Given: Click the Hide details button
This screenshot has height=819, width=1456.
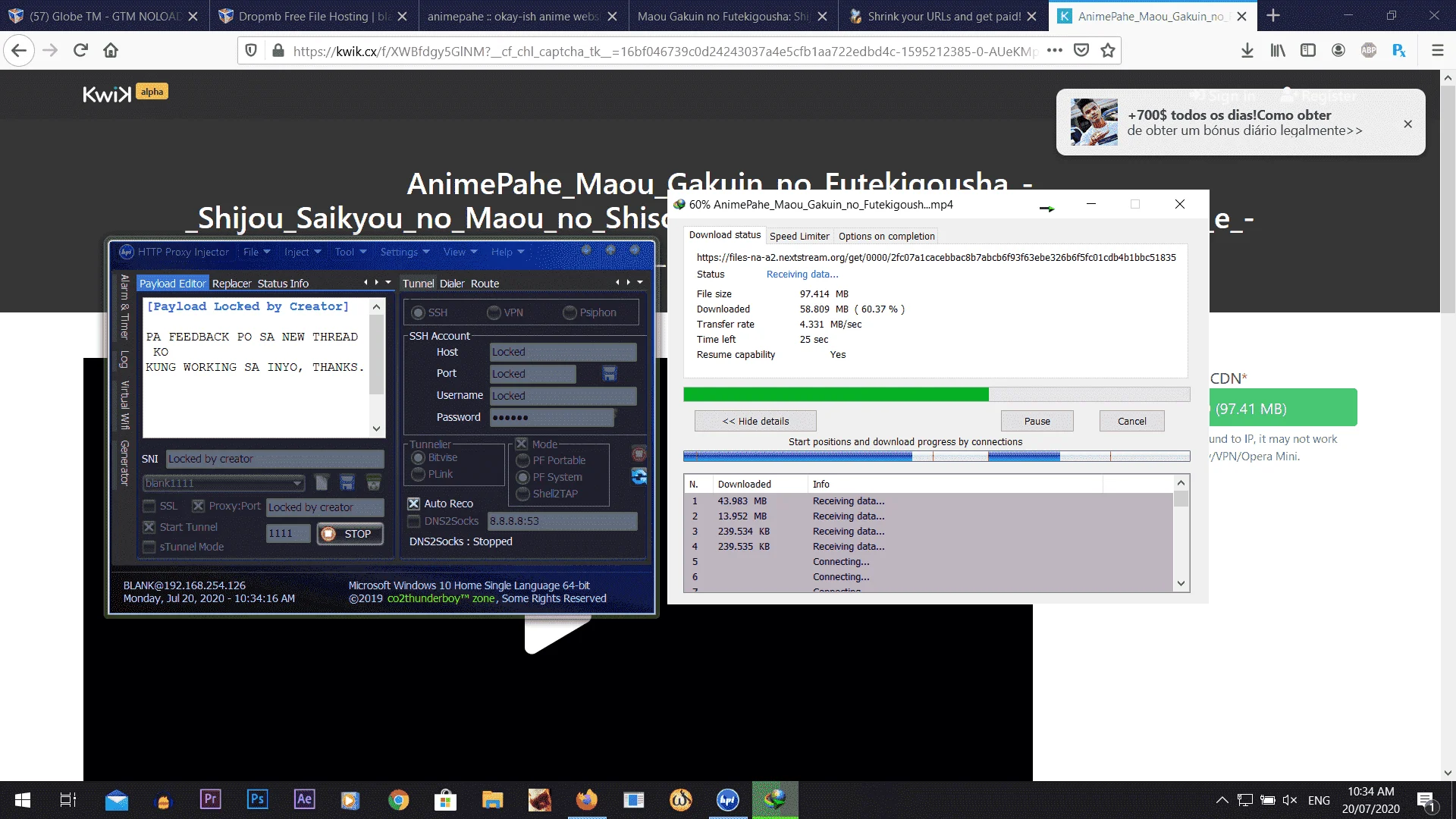Looking at the screenshot, I should 755,421.
